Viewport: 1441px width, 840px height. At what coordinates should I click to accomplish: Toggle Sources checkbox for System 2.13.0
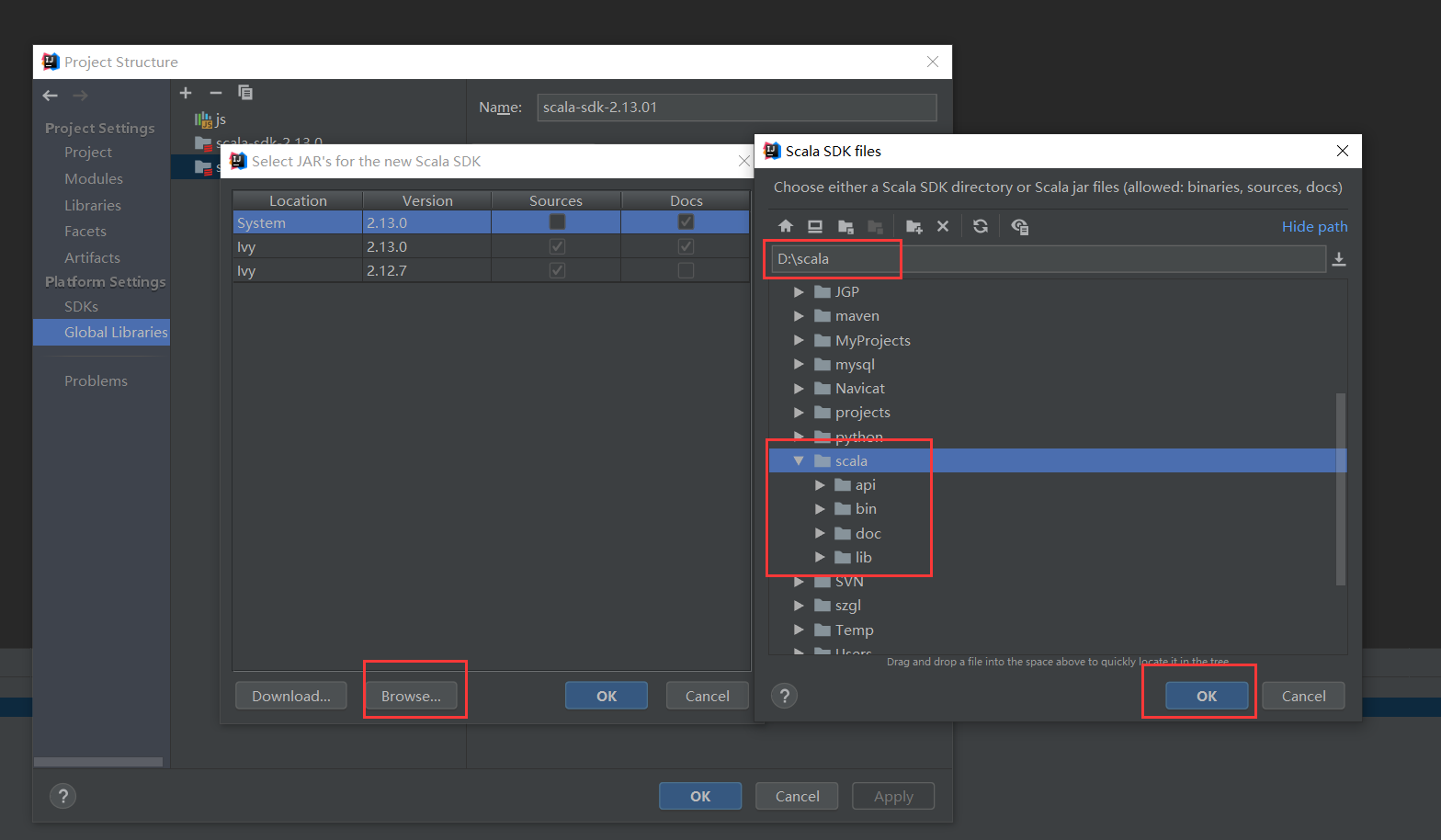(557, 221)
